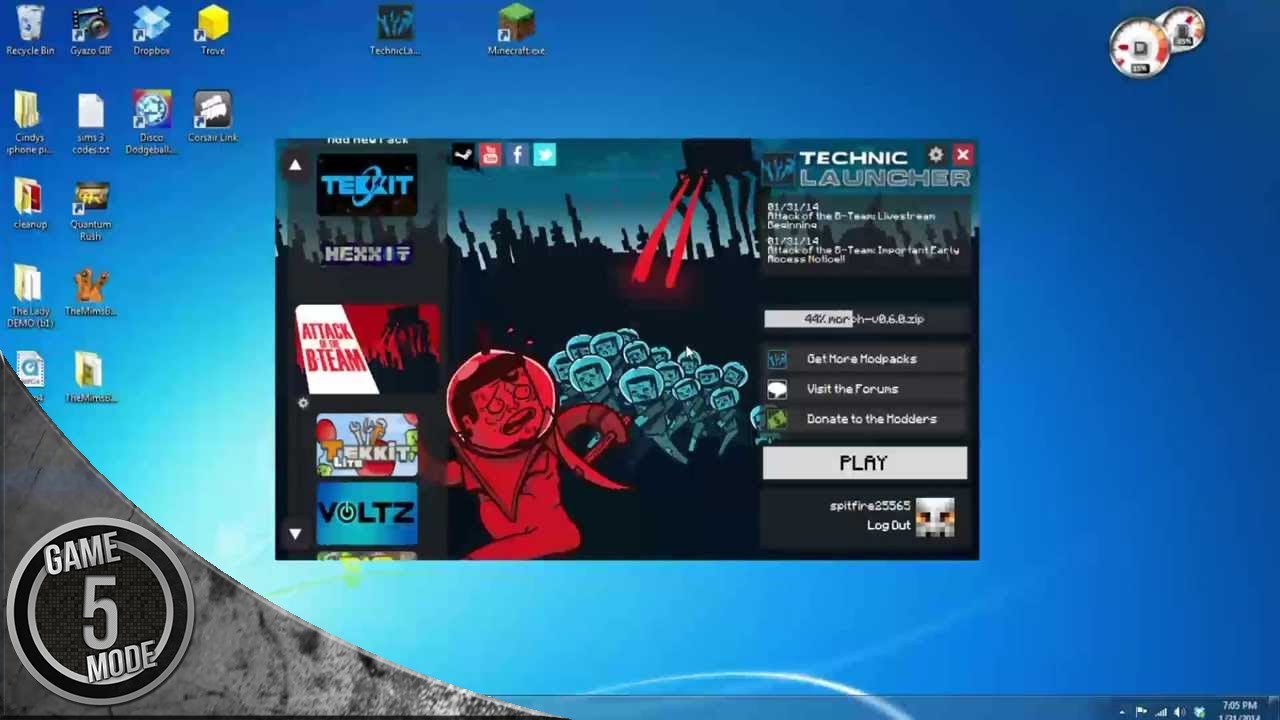Select the Attack of the B-Team modpack
Screen dimensions: 1280x720
tap(367, 348)
